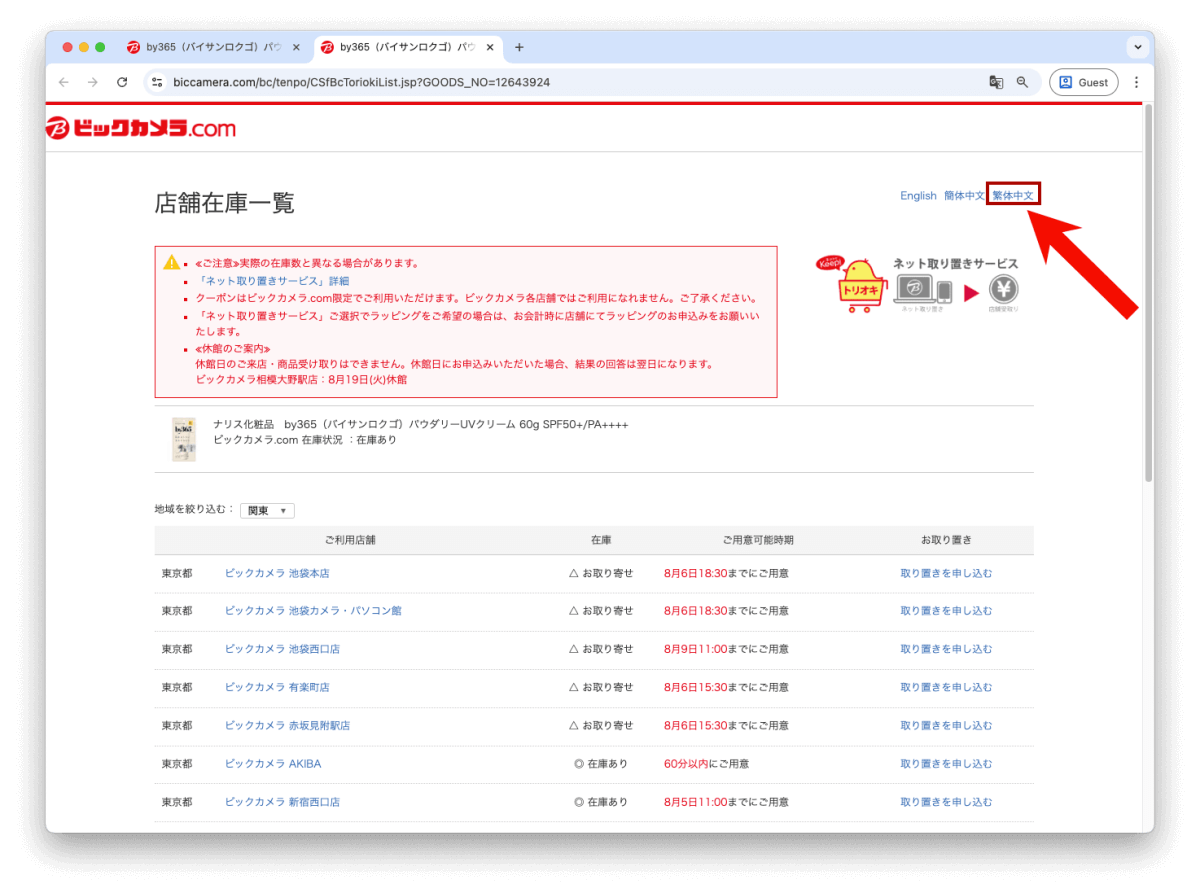This screenshot has height=893, width=1200.
Task: Open the Guest profile button
Action: 1083,82
